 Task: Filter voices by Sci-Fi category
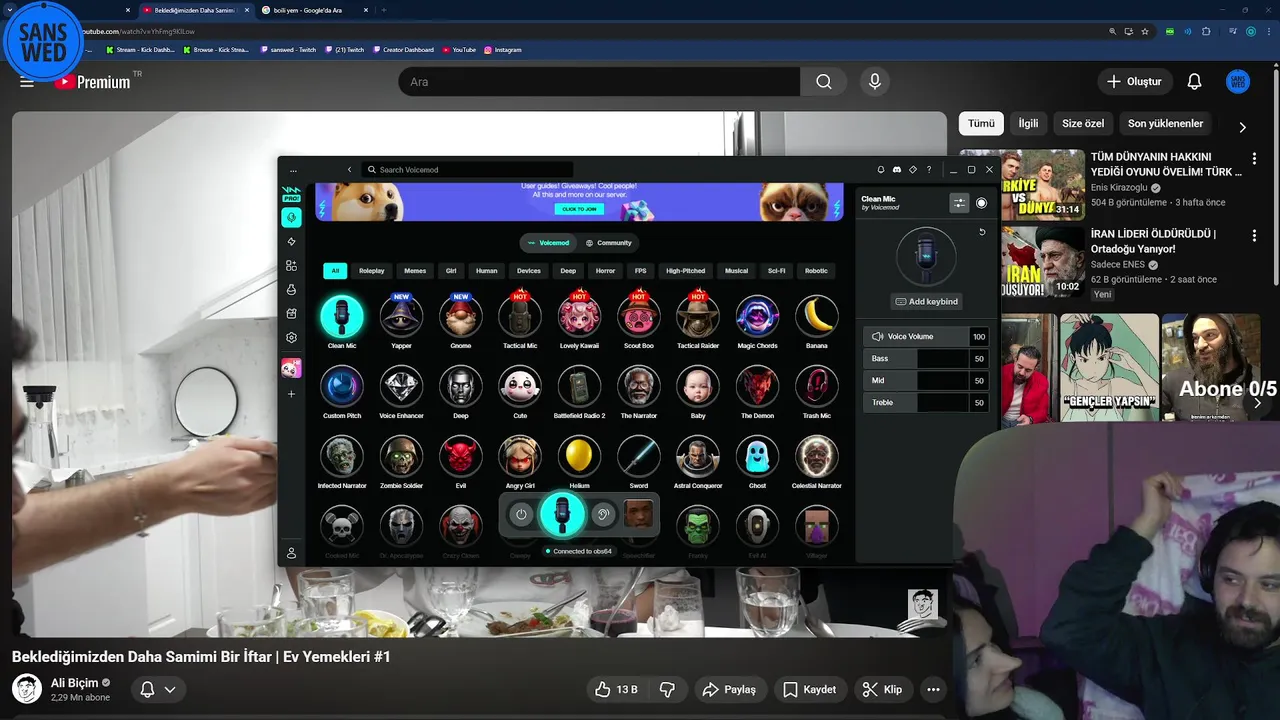pyautogui.click(x=777, y=271)
